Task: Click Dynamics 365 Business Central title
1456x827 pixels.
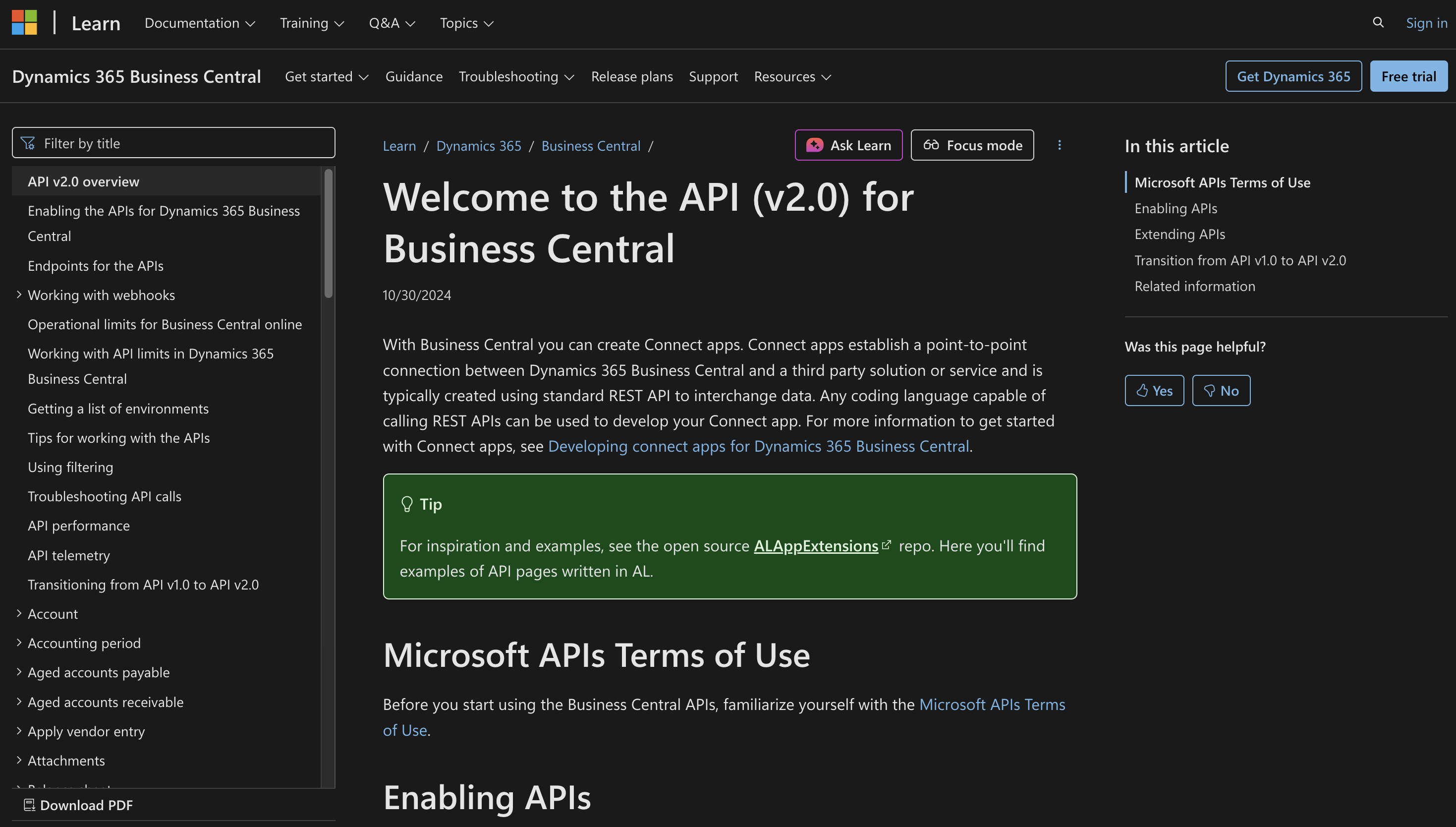Action: point(136,77)
